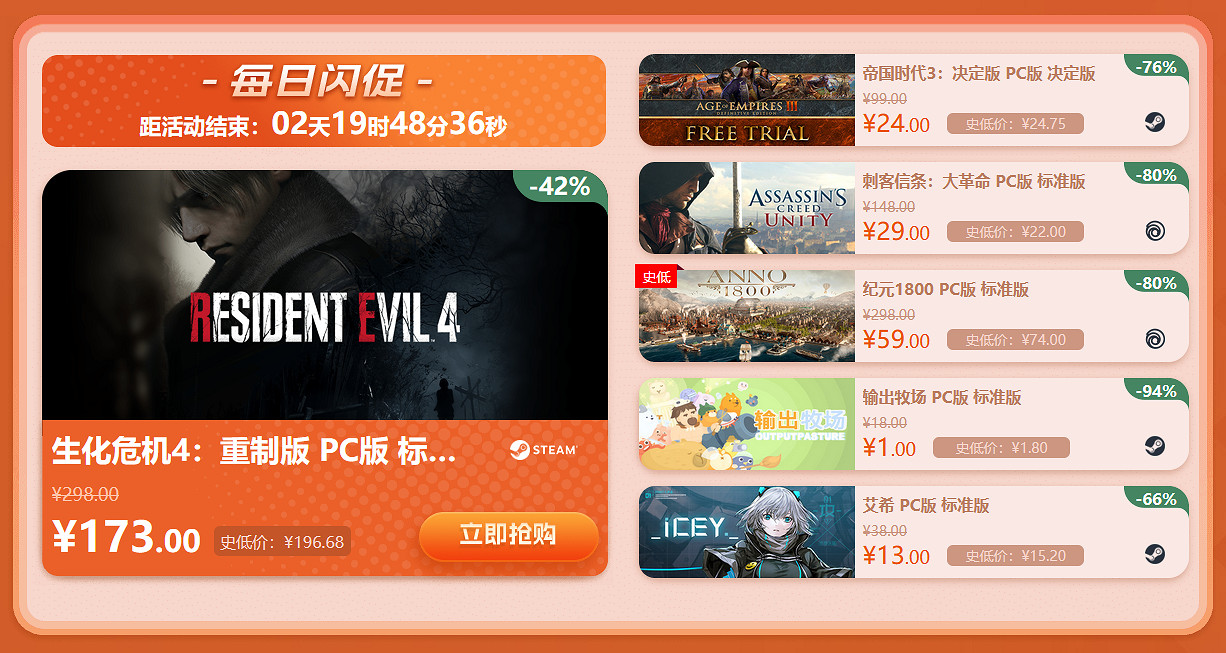1226x653 pixels.
Task: Open the ICEY game thumbnail
Action: (747, 532)
